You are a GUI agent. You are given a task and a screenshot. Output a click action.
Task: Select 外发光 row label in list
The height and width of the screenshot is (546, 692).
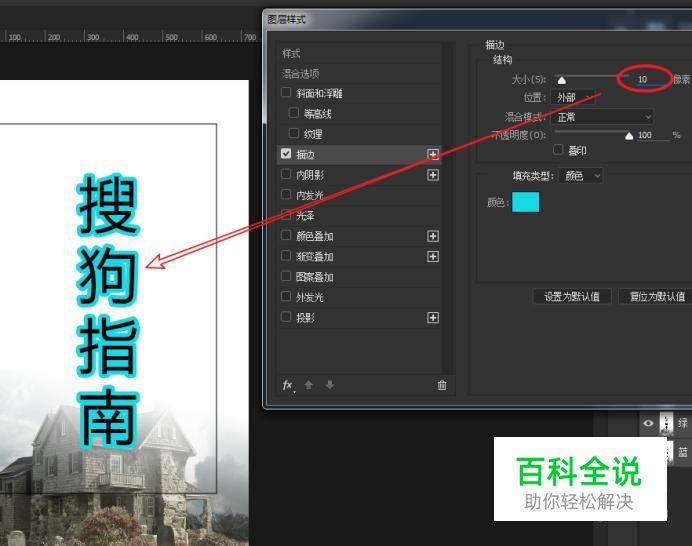click(310, 297)
